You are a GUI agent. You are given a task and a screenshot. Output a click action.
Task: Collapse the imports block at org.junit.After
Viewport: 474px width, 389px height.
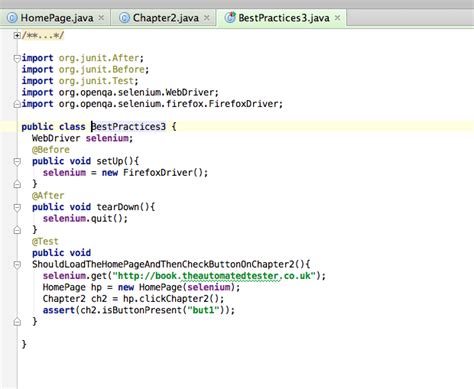click(17, 58)
